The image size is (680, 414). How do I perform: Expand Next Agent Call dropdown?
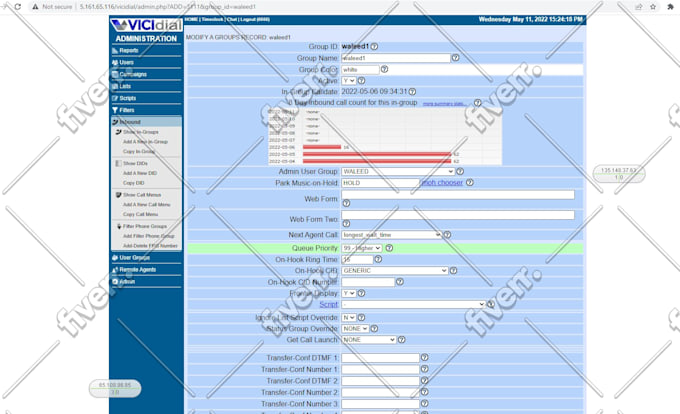tap(392, 235)
